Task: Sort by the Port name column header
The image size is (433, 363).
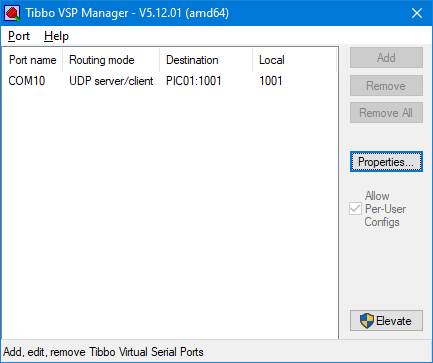Action: pos(33,60)
